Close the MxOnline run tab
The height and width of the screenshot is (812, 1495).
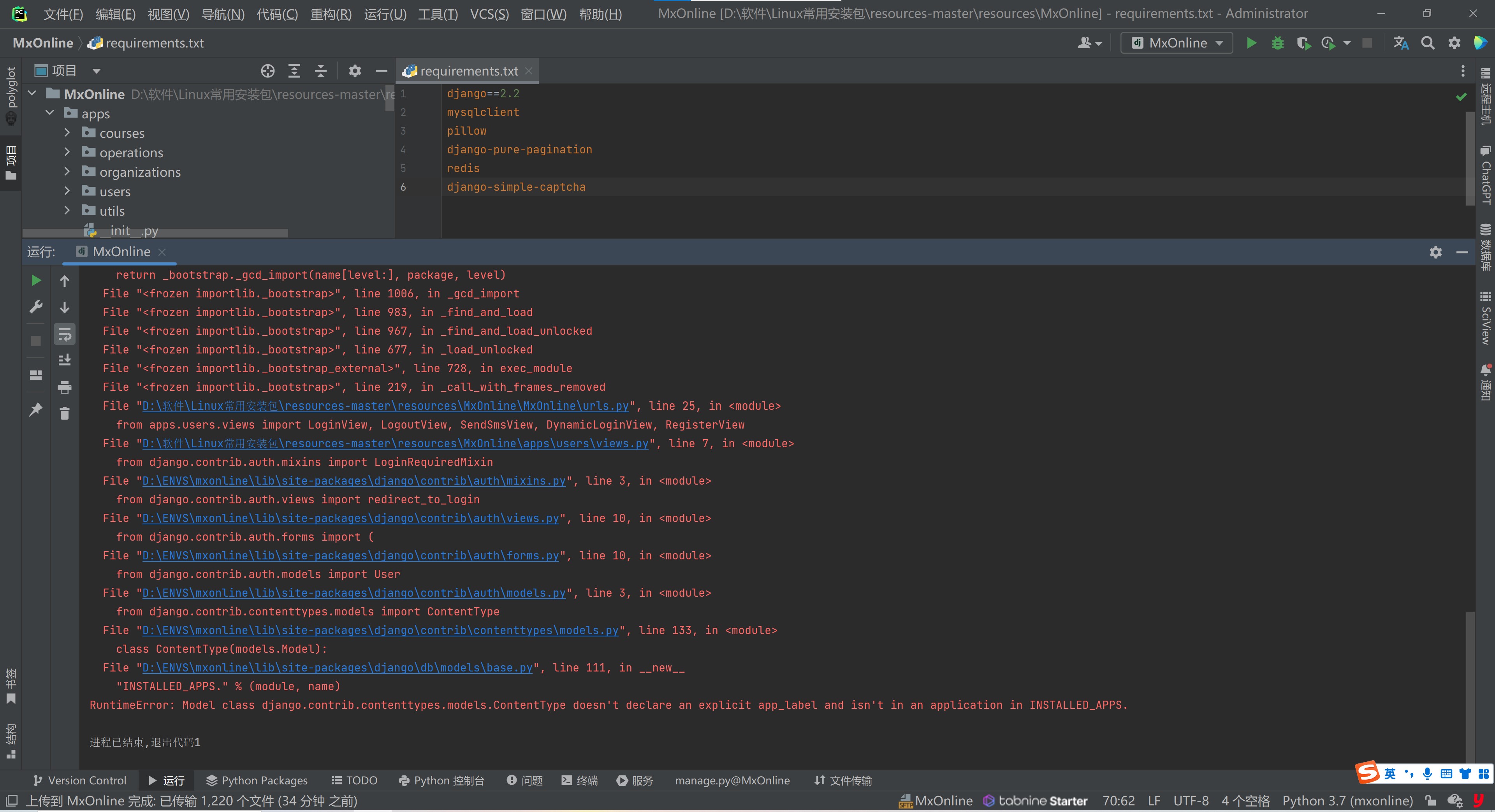point(162,252)
